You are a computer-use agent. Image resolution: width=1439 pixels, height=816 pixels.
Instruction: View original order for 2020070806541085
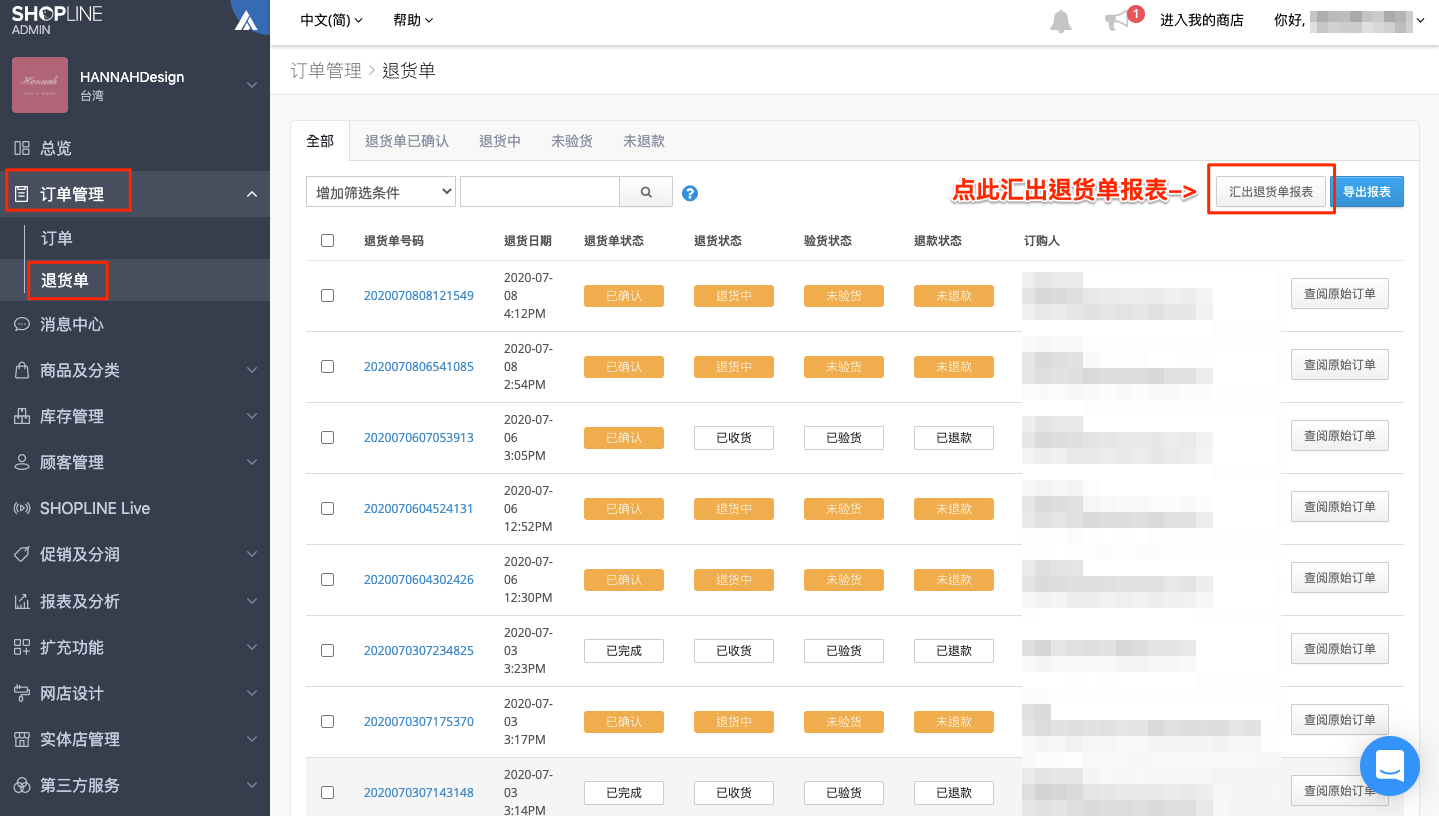[x=1340, y=365]
